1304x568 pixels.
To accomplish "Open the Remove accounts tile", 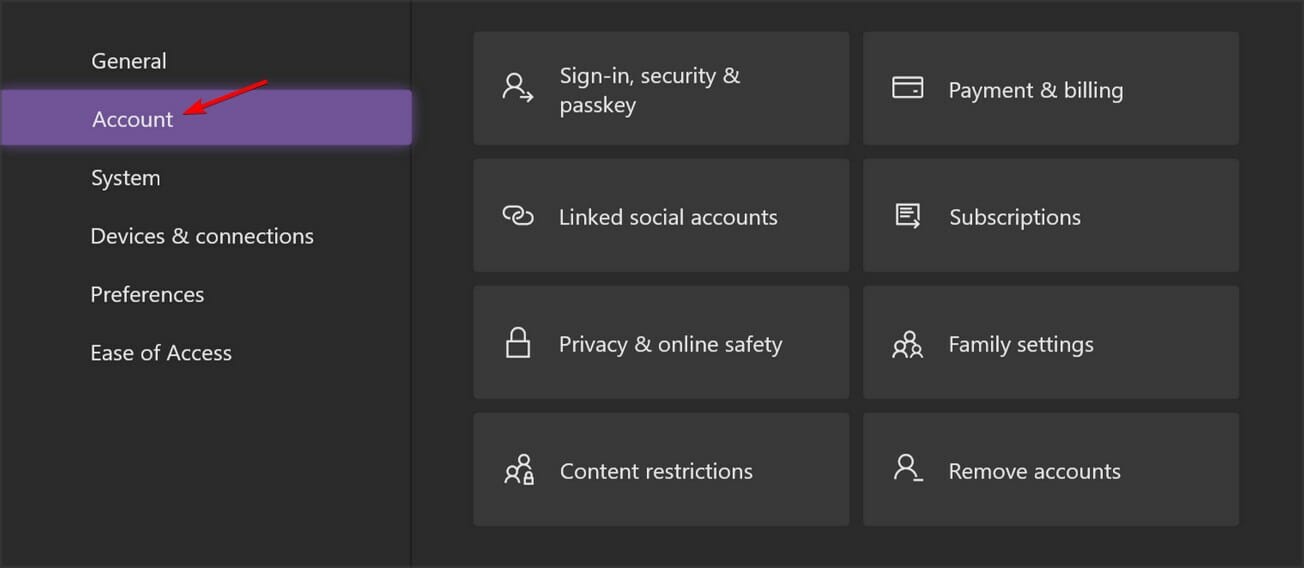I will point(1051,469).
